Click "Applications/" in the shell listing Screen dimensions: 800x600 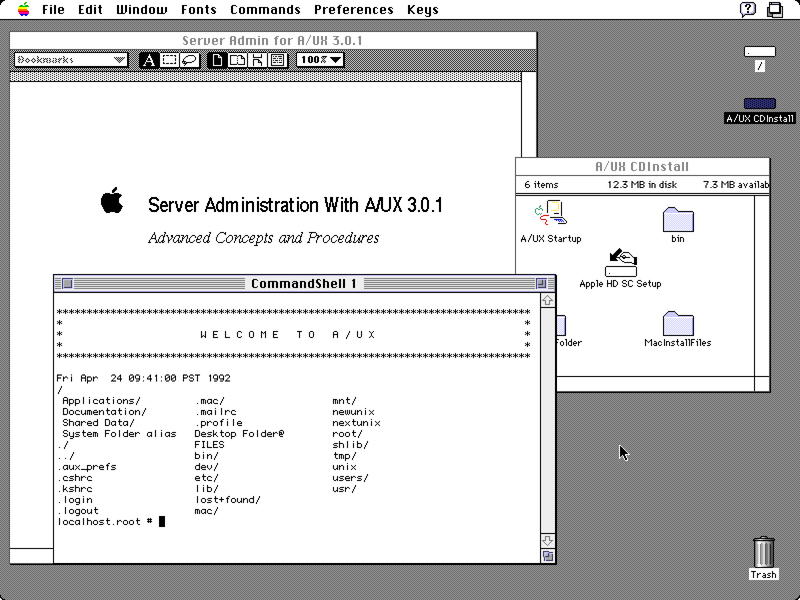click(101, 401)
